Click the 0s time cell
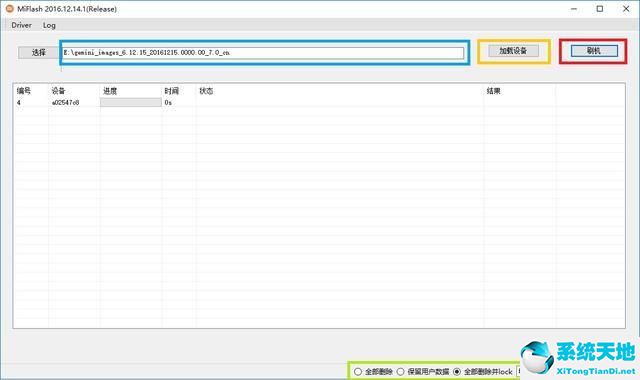The width and height of the screenshot is (640, 380). coord(168,102)
